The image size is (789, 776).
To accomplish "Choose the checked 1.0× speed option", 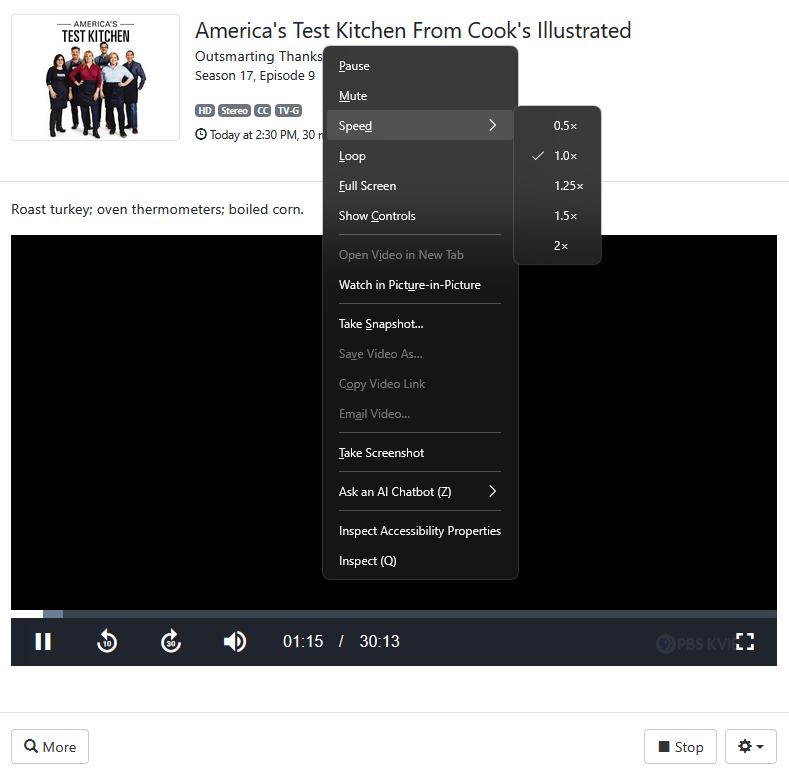I will pyautogui.click(x=565, y=156).
